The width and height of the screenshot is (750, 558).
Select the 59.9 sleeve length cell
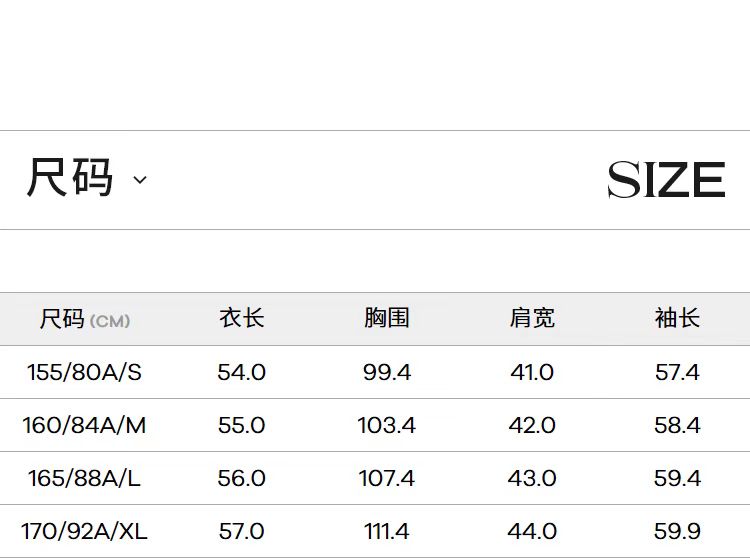[x=677, y=531]
